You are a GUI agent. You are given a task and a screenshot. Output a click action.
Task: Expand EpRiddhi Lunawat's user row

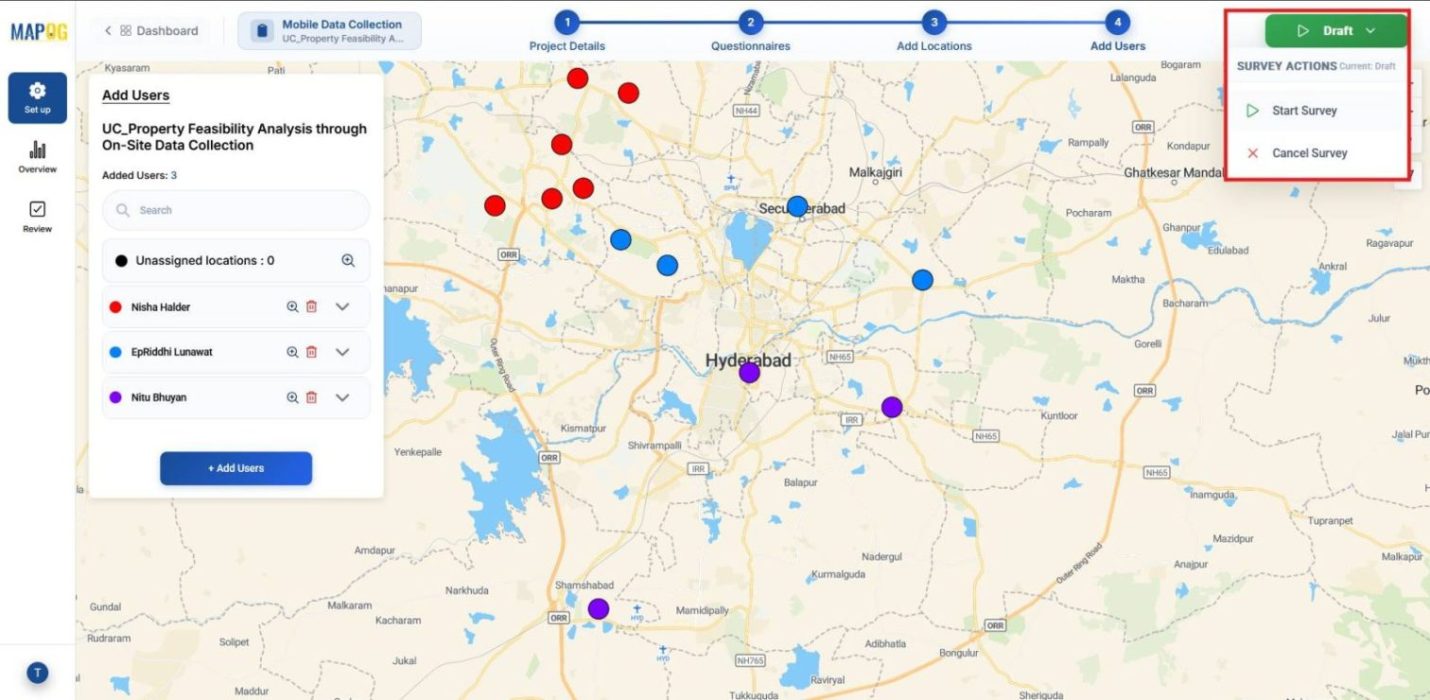(x=342, y=352)
